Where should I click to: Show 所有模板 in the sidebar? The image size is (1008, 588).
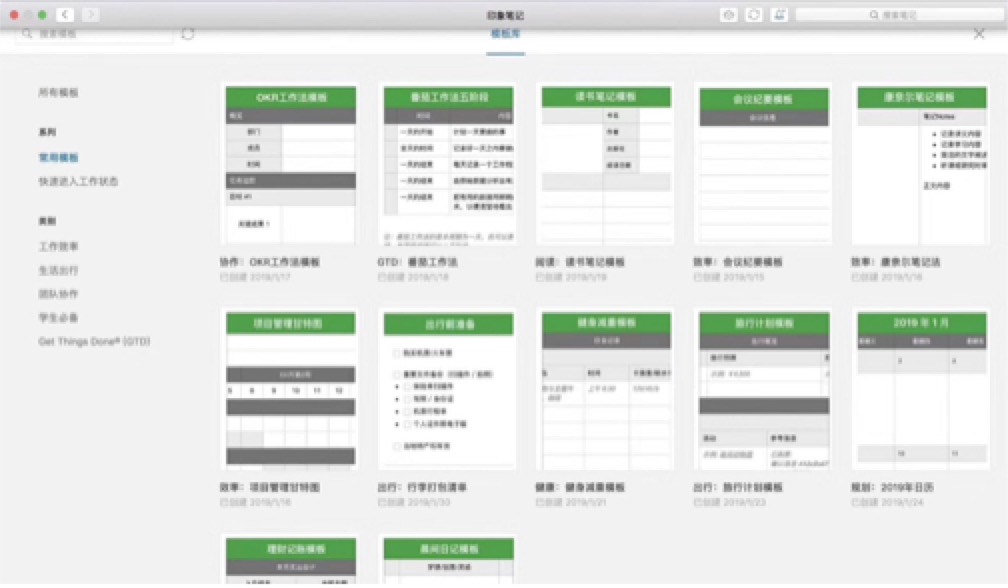click(58, 93)
